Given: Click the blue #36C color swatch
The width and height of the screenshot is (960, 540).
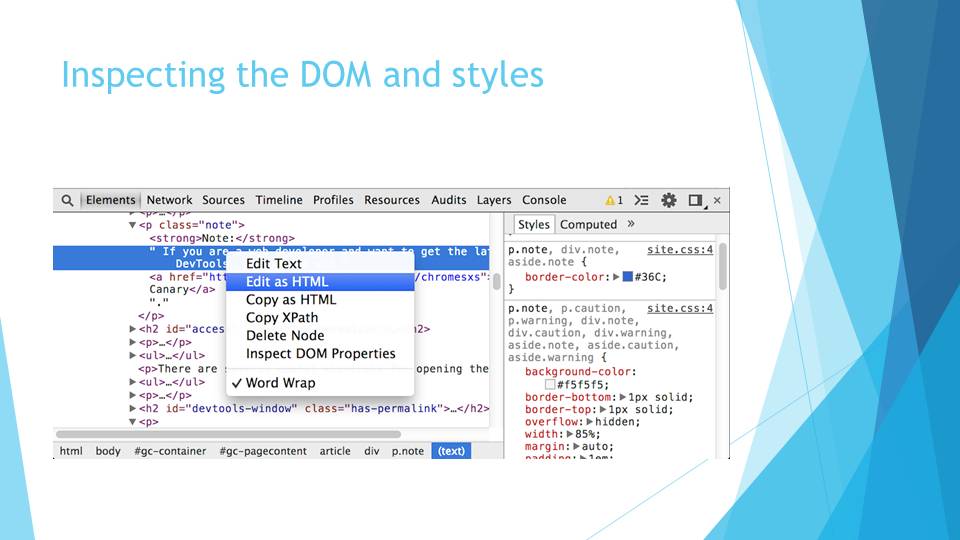Looking at the screenshot, I should (x=628, y=277).
